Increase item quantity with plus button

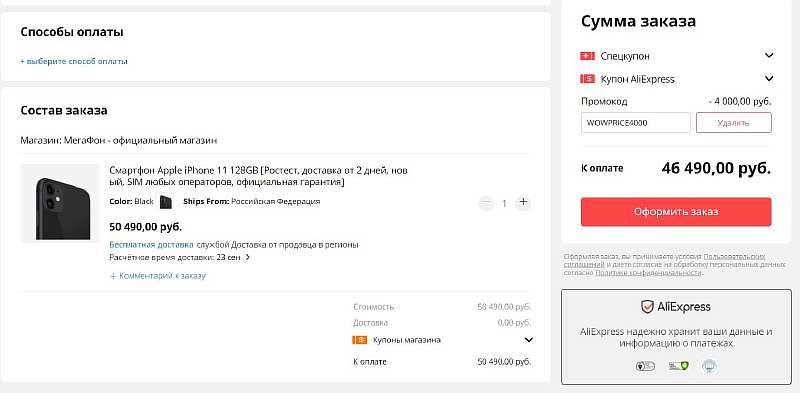[x=523, y=202]
